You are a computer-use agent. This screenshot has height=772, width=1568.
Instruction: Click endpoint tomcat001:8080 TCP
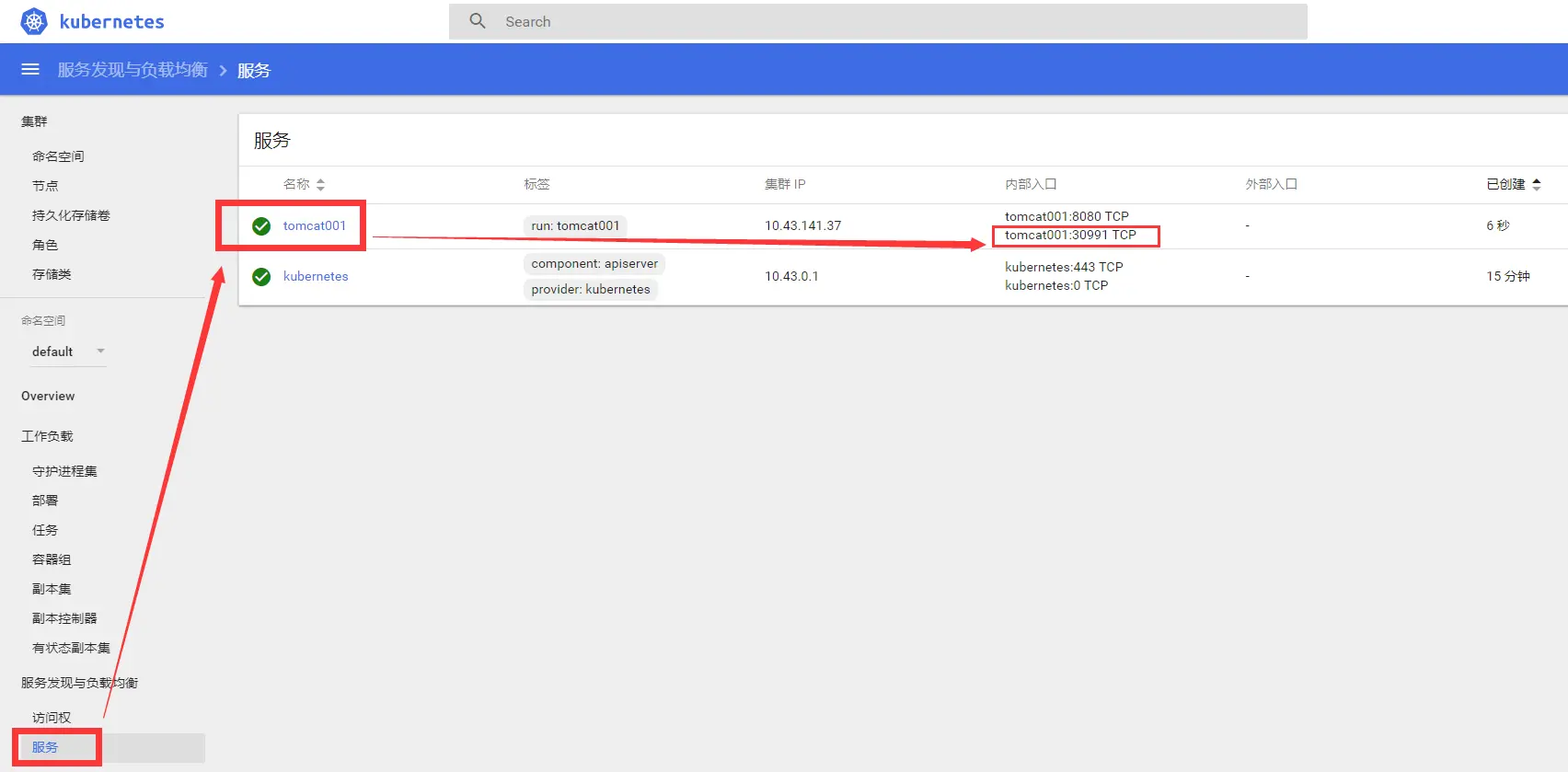coord(1066,216)
